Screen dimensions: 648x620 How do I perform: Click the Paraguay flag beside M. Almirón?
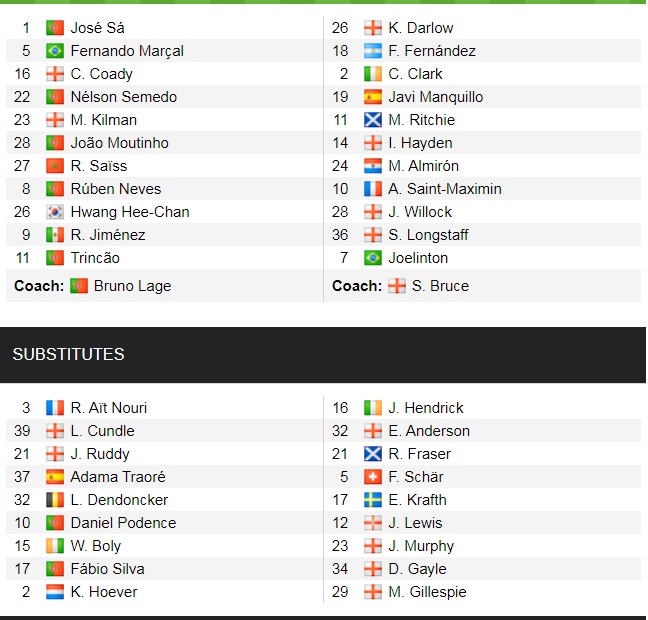point(372,166)
